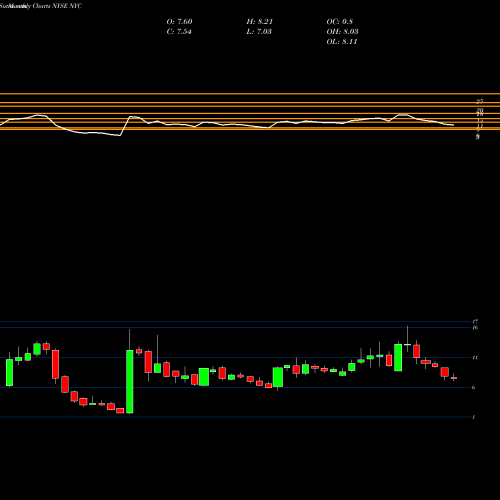Click the price axis label 1
Viewport: 500px width, 500px height.
click(x=474, y=417)
